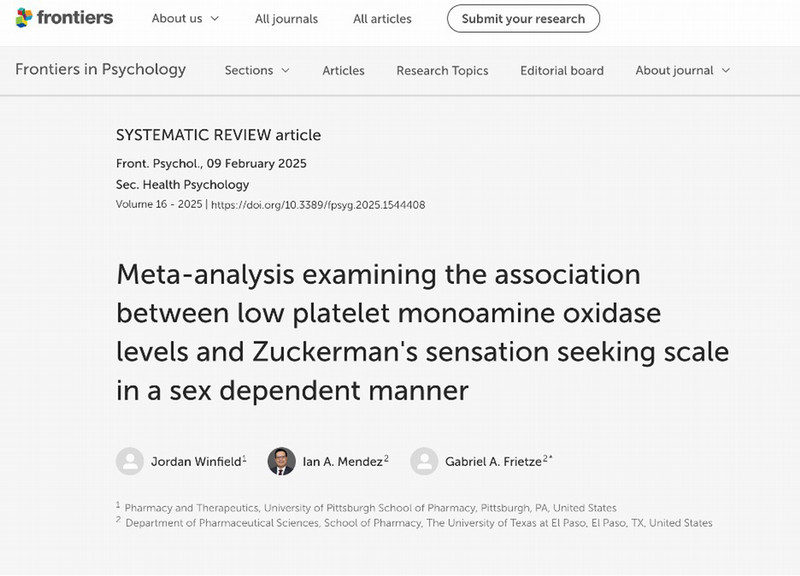Click Jordan Winfield's avatar placeholder icon
800x576 pixels.
click(129, 461)
